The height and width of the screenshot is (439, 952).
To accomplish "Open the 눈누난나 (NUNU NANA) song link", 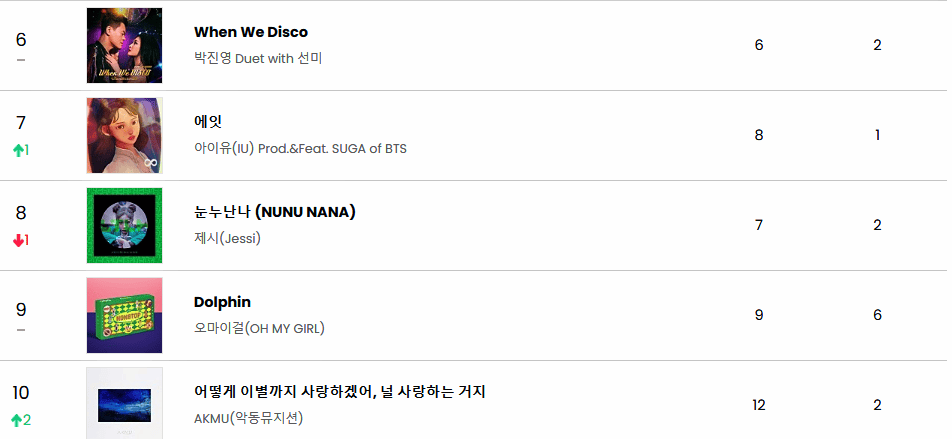I will point(274,212).
